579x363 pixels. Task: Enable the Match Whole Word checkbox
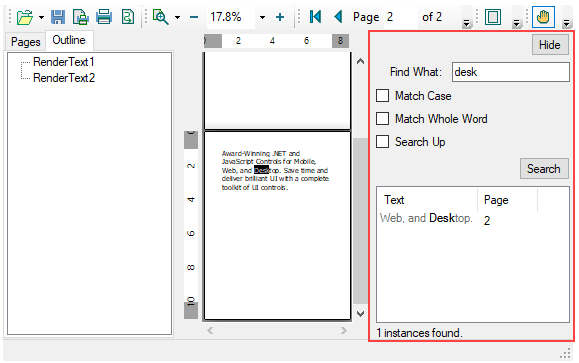[x=383, y=119]
